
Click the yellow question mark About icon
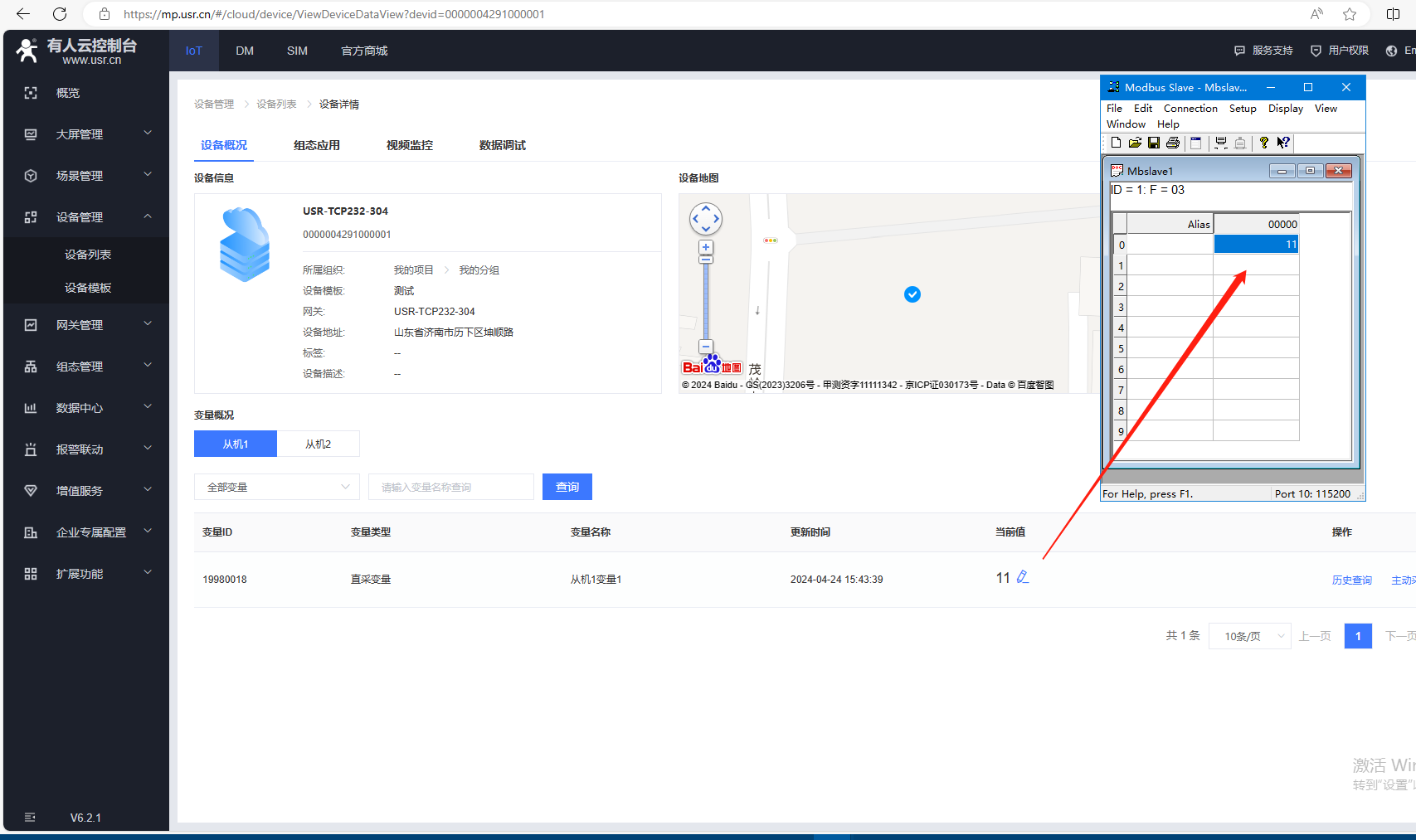point(1263,143)
